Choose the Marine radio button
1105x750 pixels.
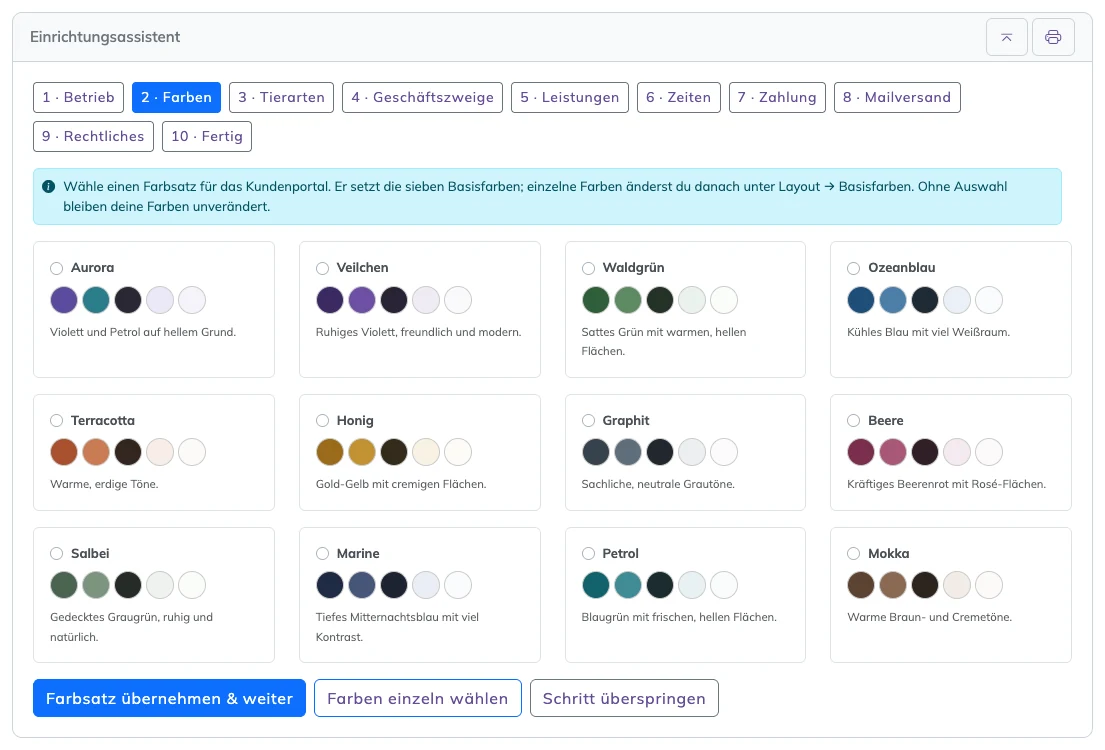pos(322,553)
